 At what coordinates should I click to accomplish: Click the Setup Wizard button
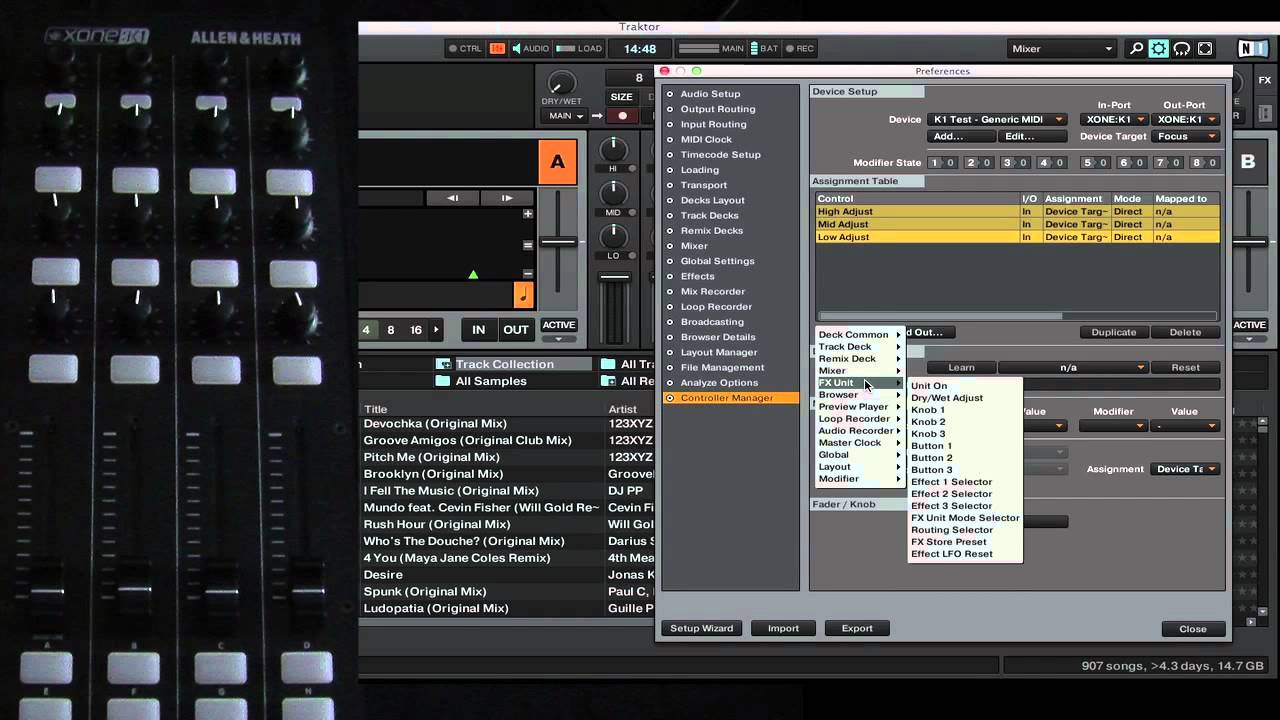701,628
